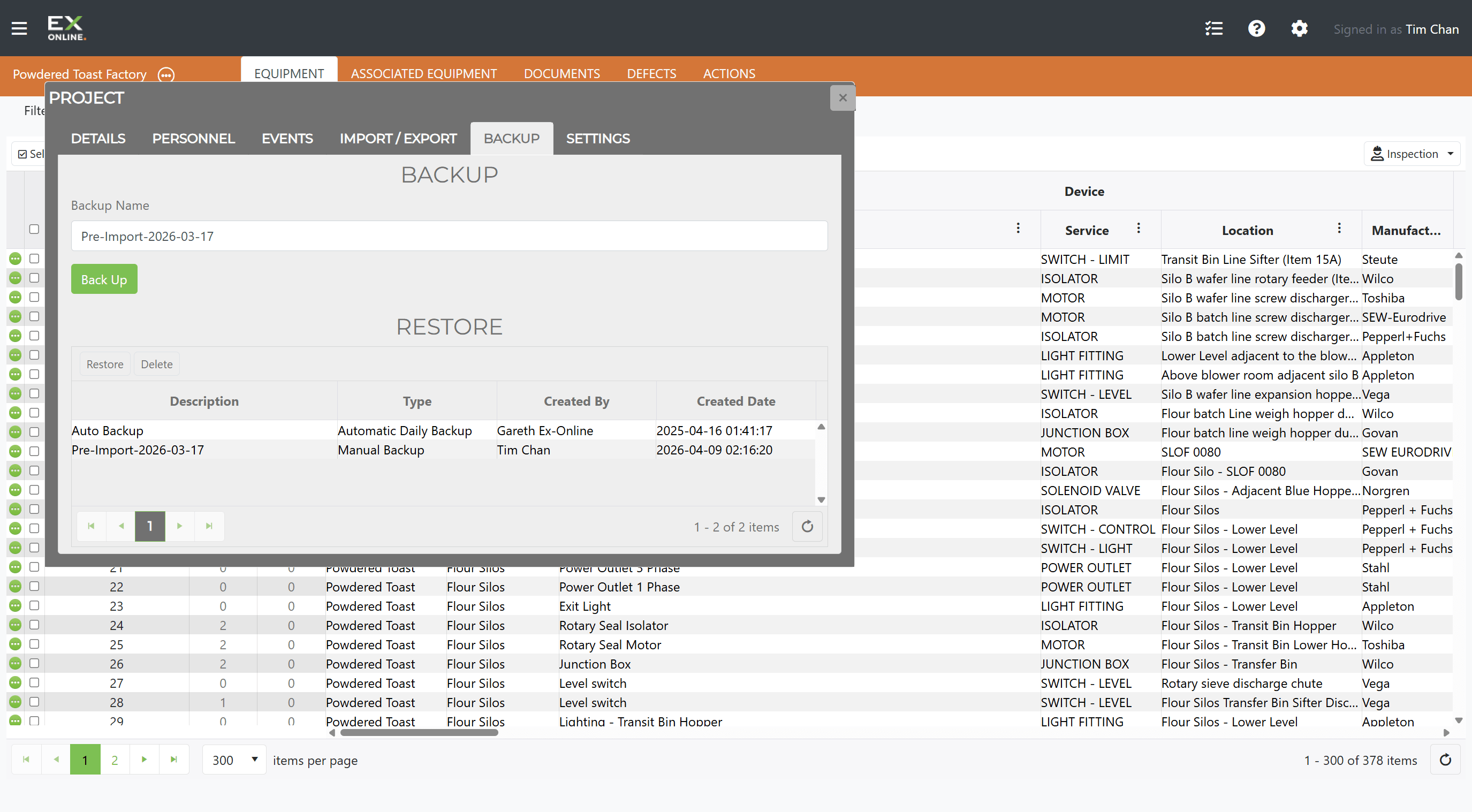Screen dimensions: 1472x812
Task: Click the green Back Up button
Action: click(104, 279)
